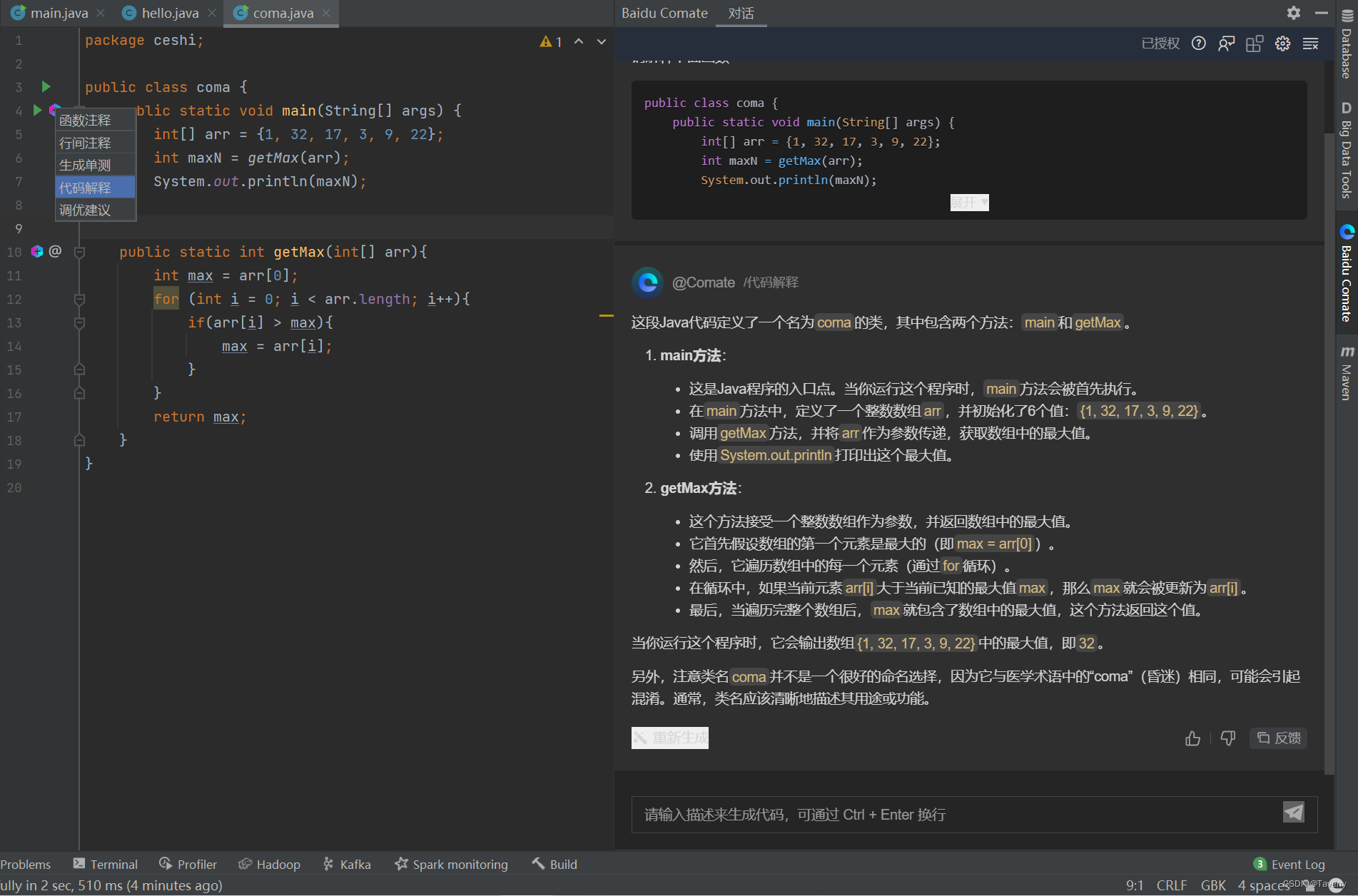Viewport: 1358px width, 896px height.
Task: Open Comate help question-mark icon
Action: click(x=1199, y=44)
